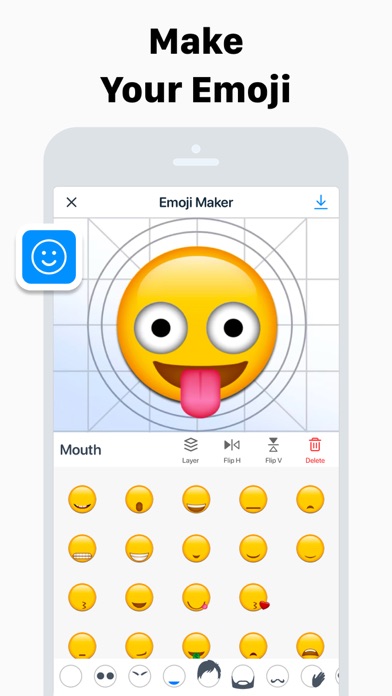Close the Emoji Maker editor with X
This screenshot has height=696, width=392.
[71, 202]
